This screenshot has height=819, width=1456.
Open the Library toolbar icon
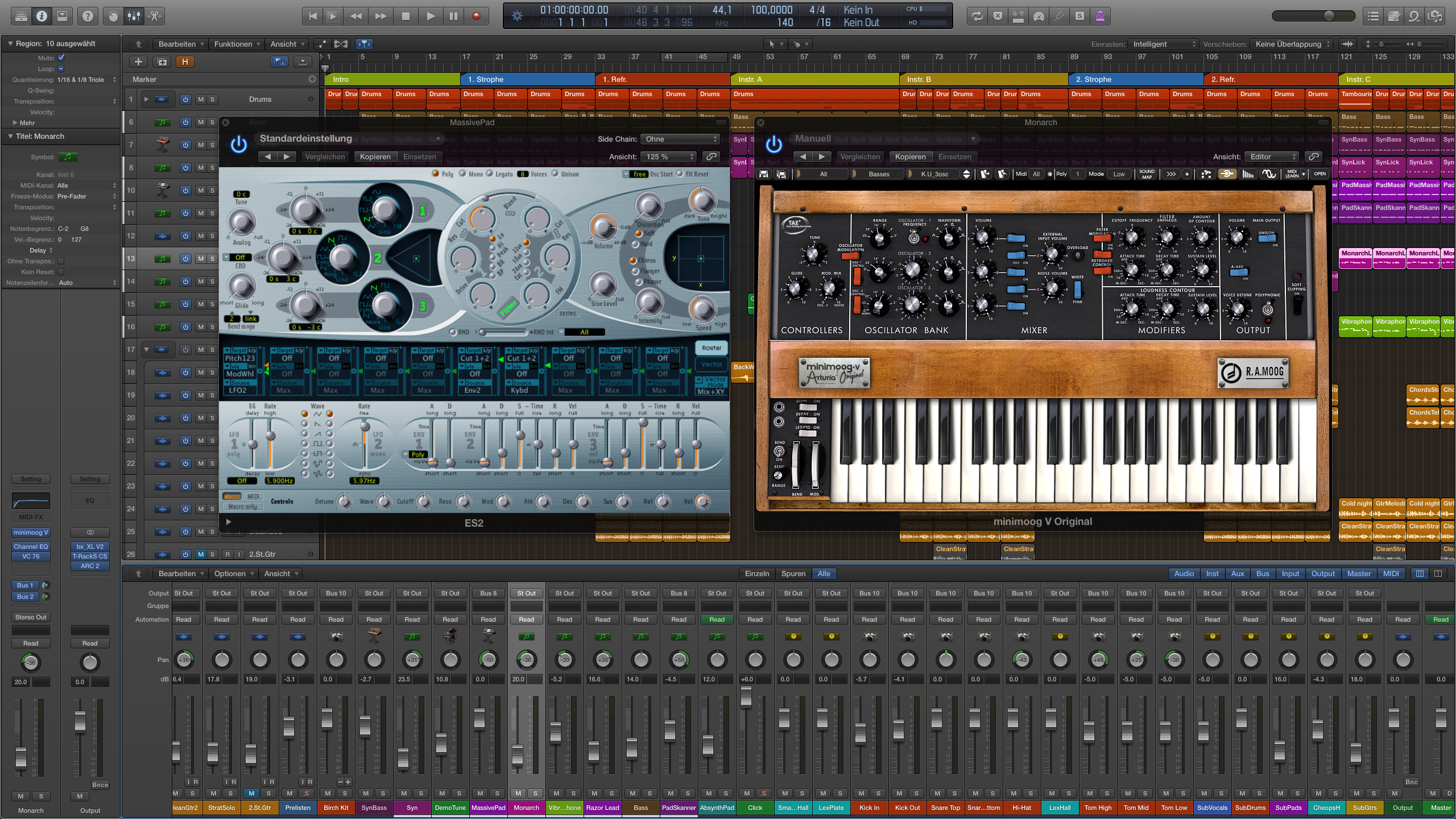point(21,16)
